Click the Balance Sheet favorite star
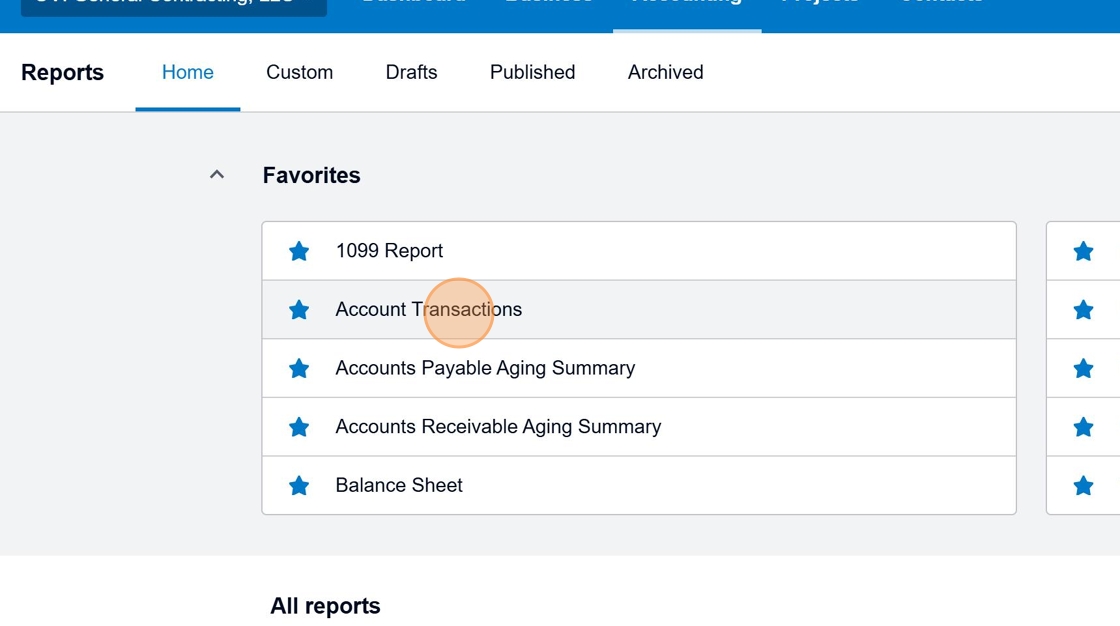 tap(299, 486)
